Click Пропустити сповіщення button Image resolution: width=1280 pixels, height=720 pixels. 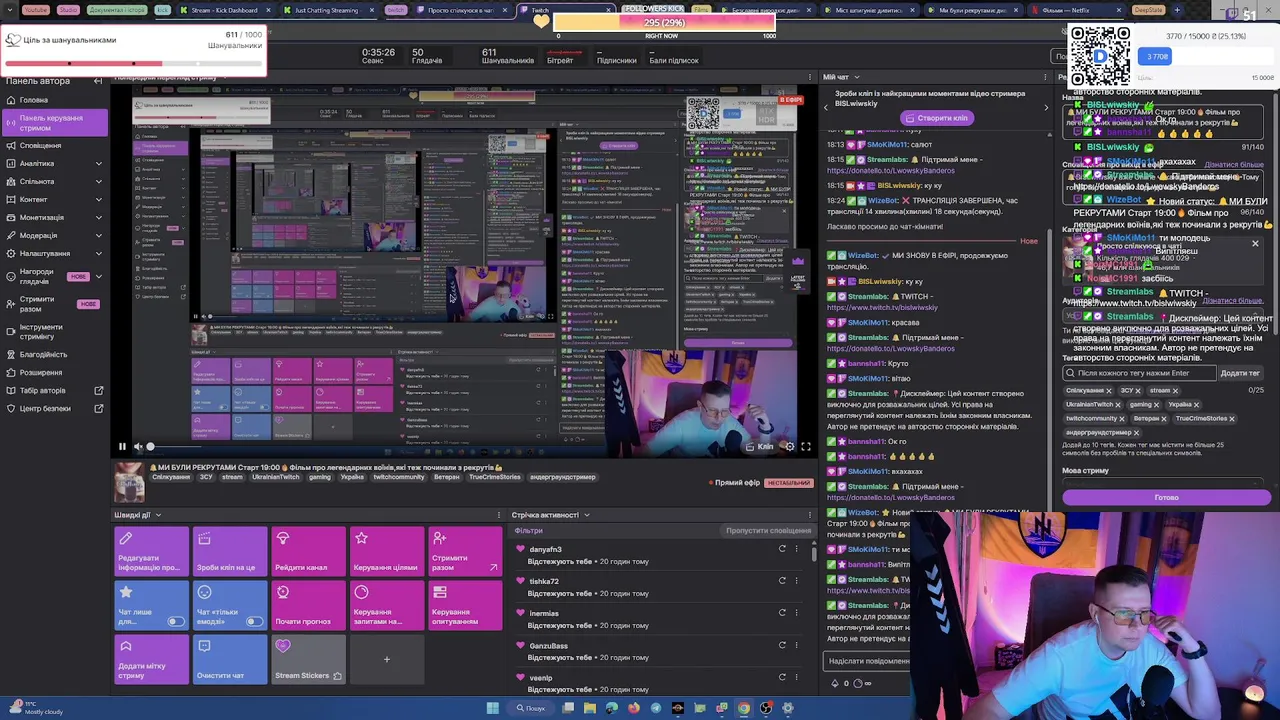[768, 531]
